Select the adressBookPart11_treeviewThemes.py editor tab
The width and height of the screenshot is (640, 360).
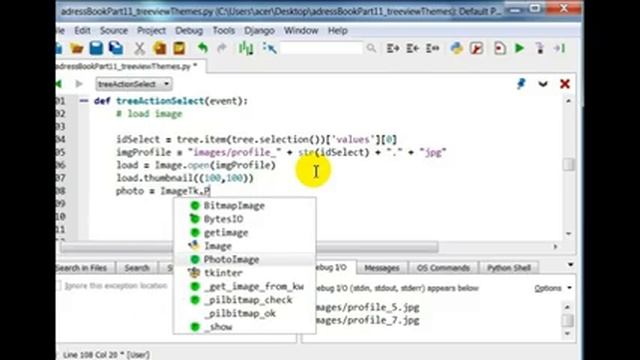130,66
